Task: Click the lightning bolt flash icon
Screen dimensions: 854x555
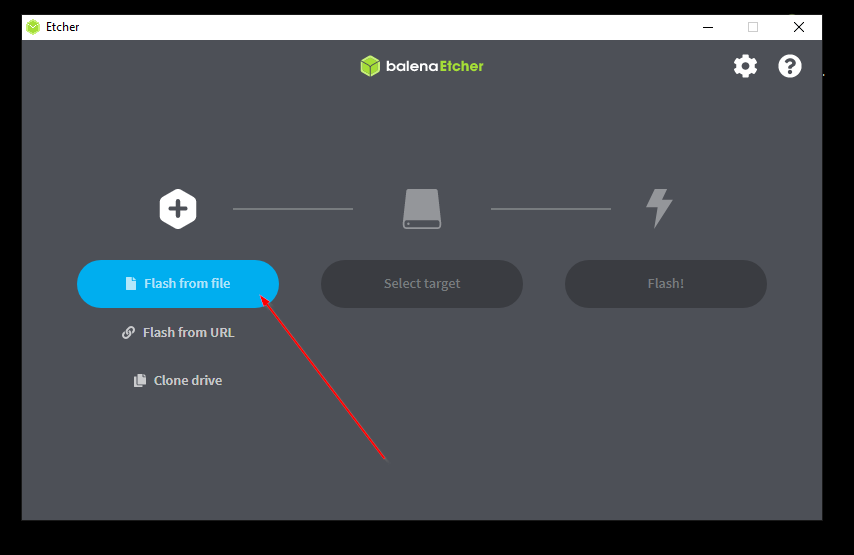Action: click(x=659, y=208)
